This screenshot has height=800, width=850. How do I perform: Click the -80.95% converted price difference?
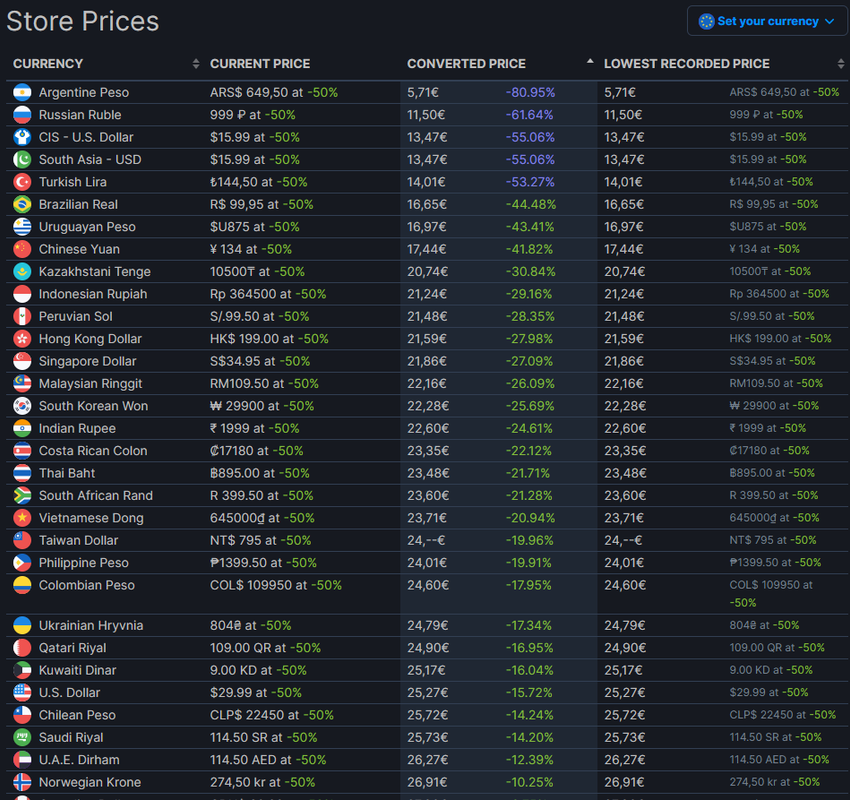pyautogui.click(x=530, y=93)
